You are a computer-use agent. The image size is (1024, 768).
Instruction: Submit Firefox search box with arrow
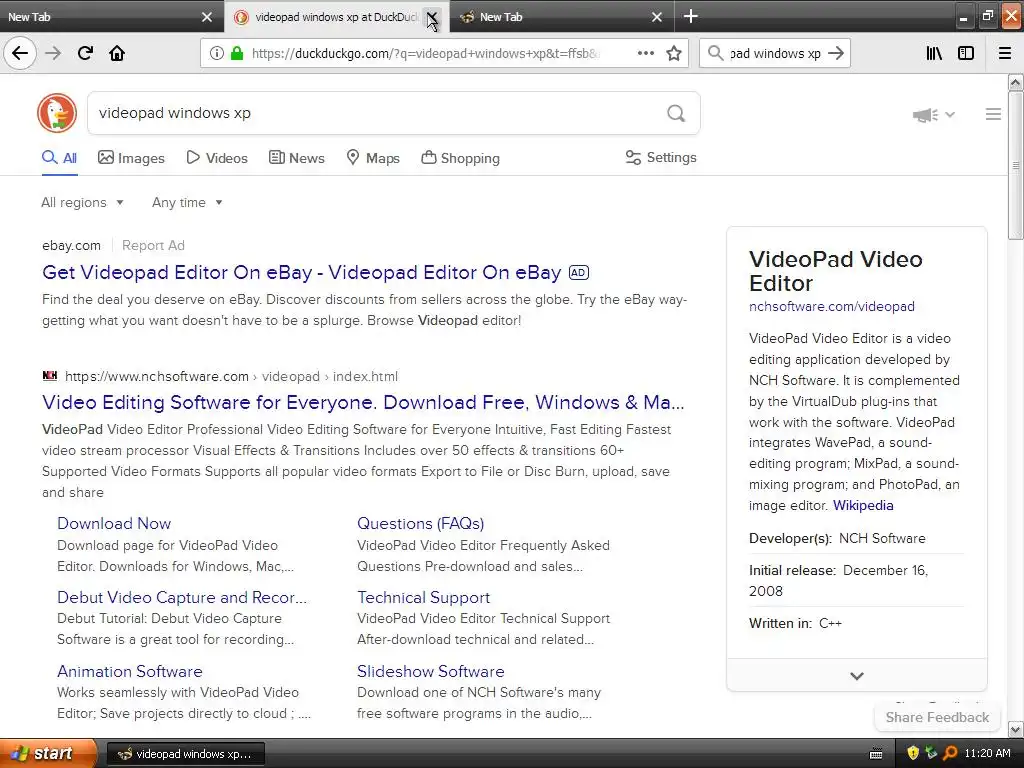point(836,53)
